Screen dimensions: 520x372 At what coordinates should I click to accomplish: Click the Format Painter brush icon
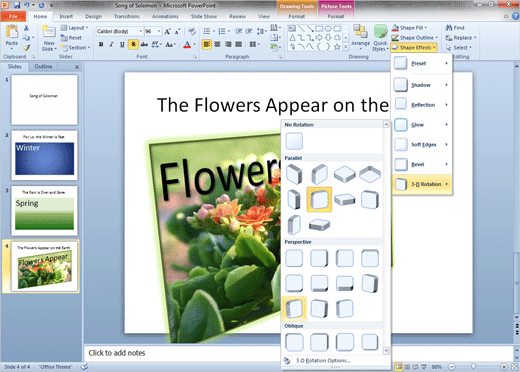[26, 48]
